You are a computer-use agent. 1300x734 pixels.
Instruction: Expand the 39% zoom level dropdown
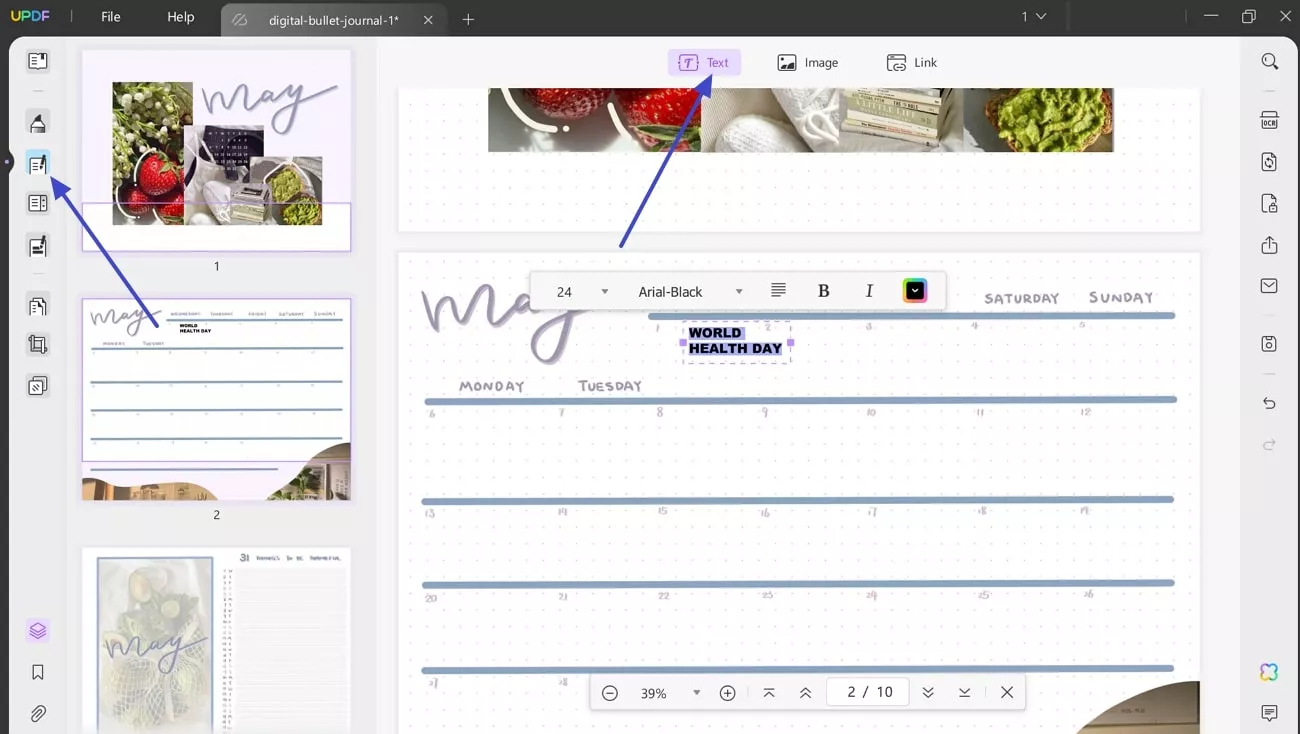pos(697,692)
